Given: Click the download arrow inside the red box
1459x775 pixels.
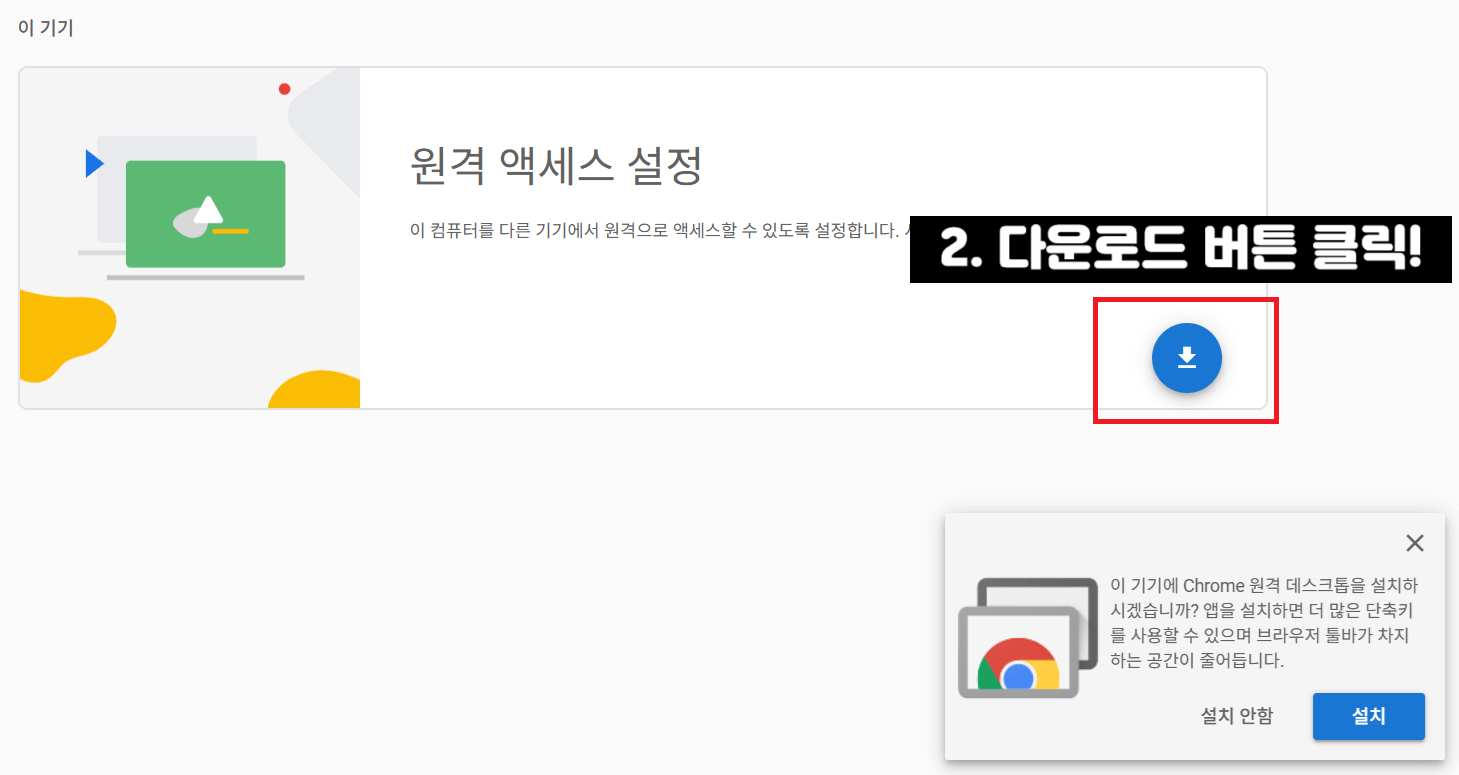Looking at the screenshot, I should tap(1186, 358).
